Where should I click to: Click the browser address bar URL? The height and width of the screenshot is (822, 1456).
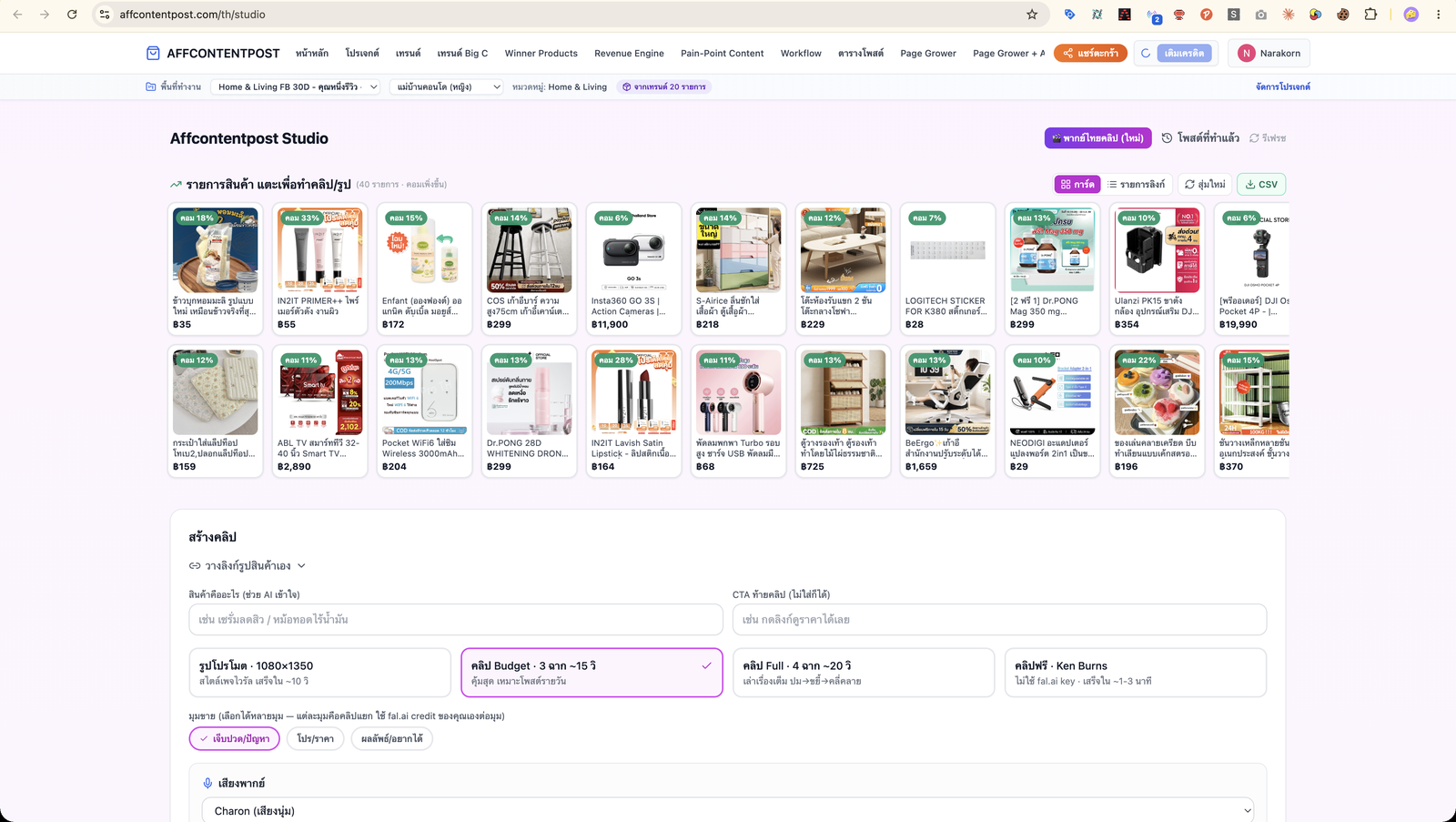click(192, 15)
